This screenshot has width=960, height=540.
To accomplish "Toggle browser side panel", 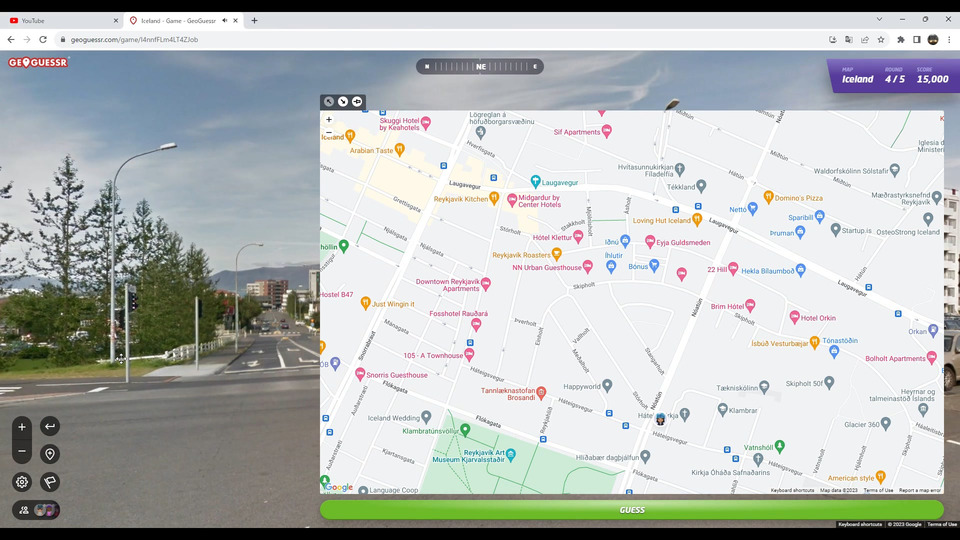I will pos(917,39).
